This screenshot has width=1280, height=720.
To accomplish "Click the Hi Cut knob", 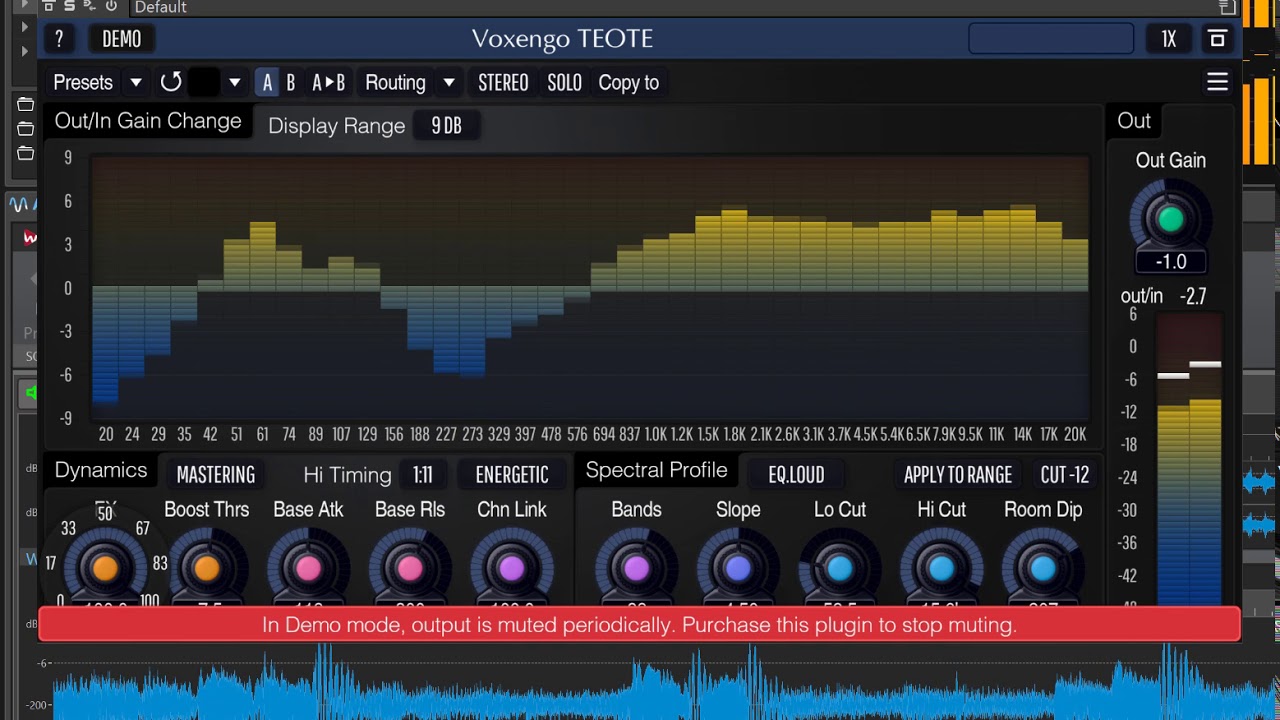I will pyautogui.click(x=942, y=568).
